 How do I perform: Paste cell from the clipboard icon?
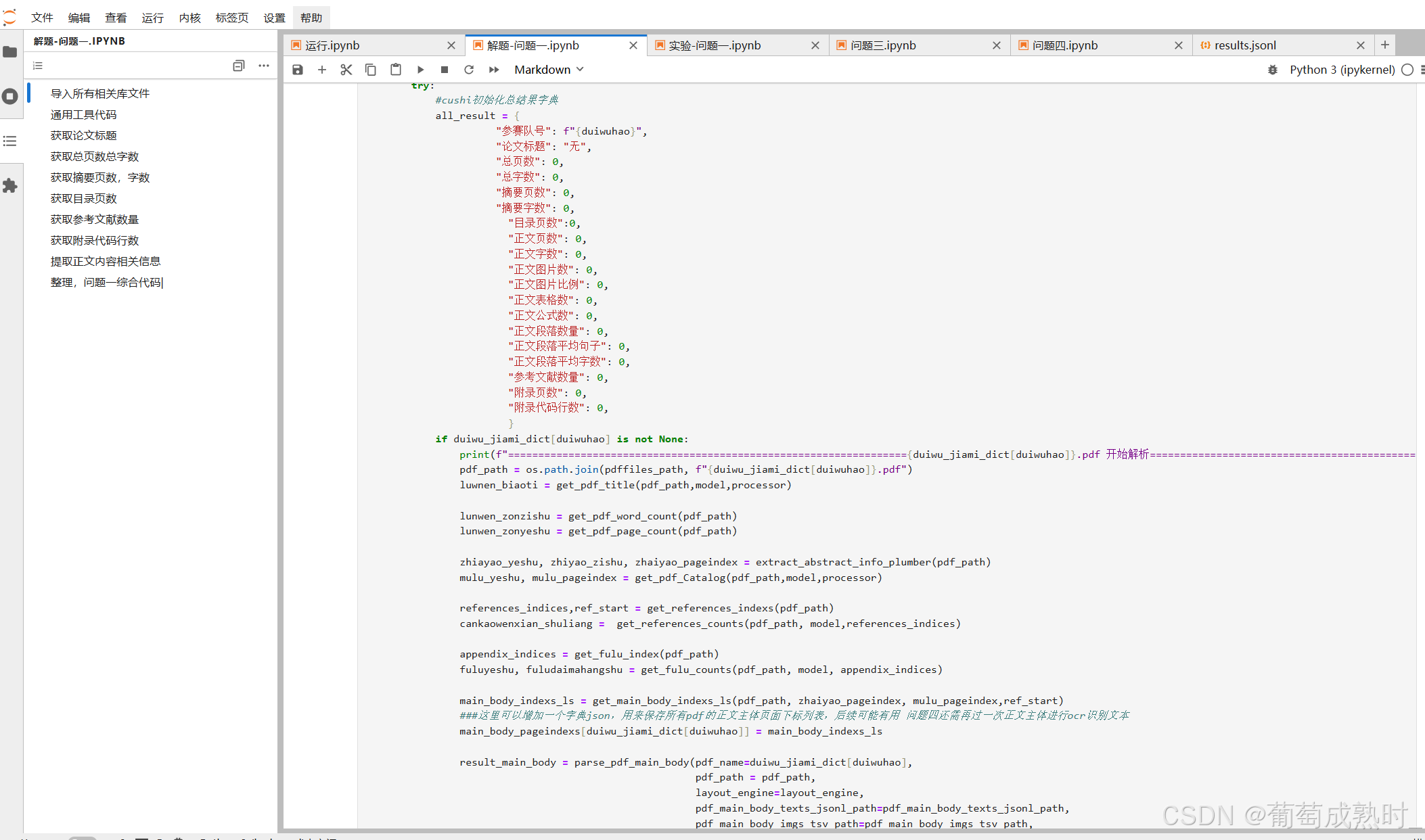pos(396,70)
